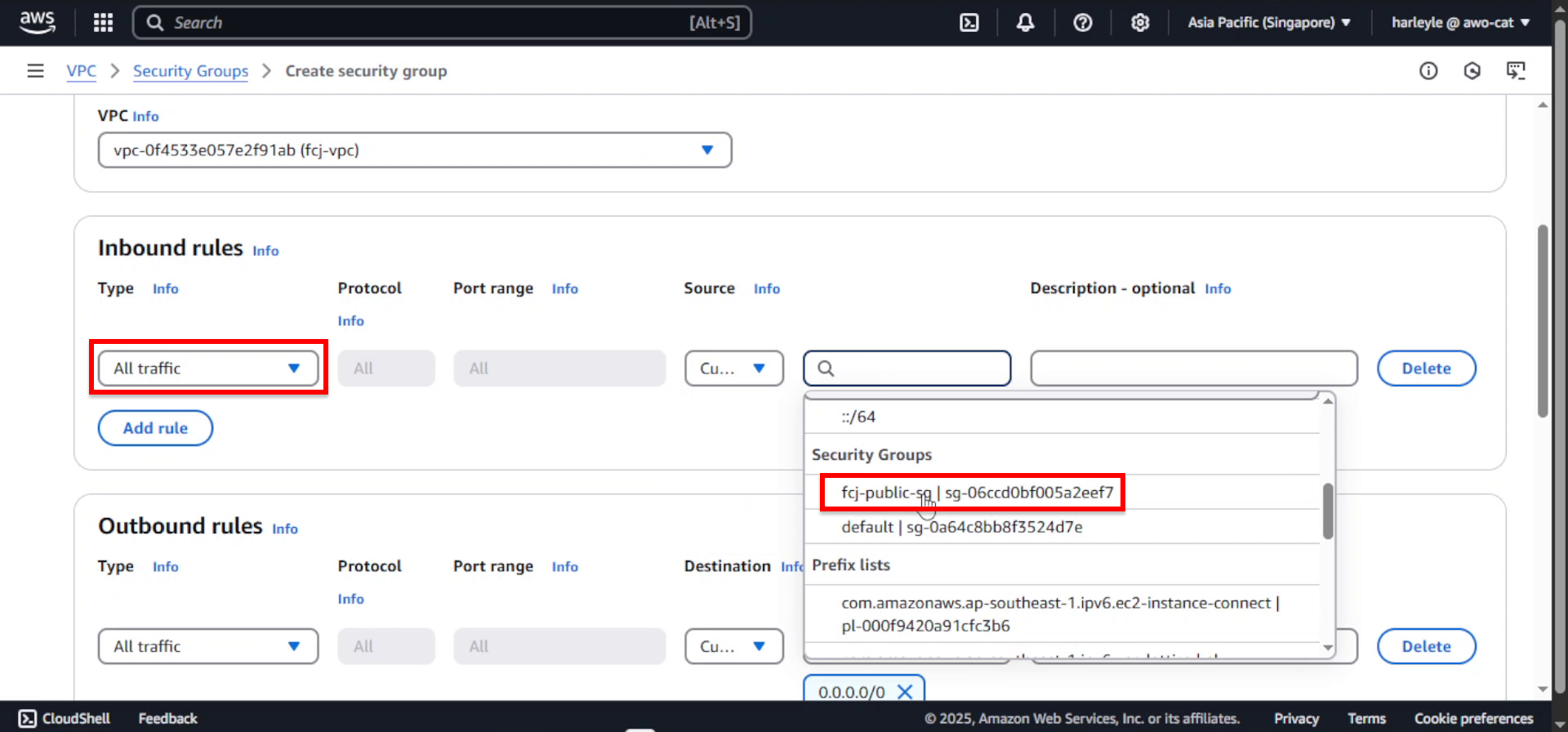Open the settings gear in top bar
The width and height of the screenshot is (1568, 732).
click(1140, 22)
